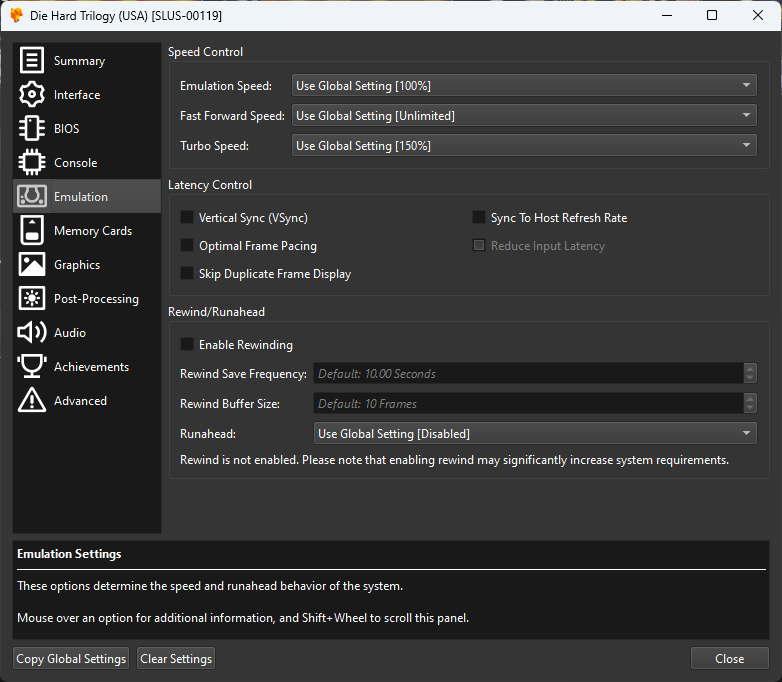Switch to the Interface page

point(87,95)
